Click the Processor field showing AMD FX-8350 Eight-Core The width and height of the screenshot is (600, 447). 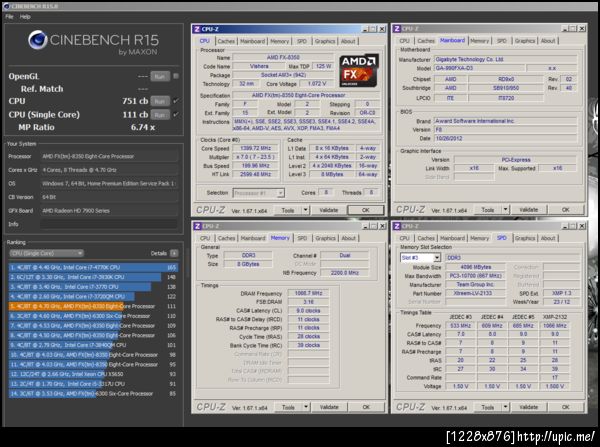coord(109,156)
